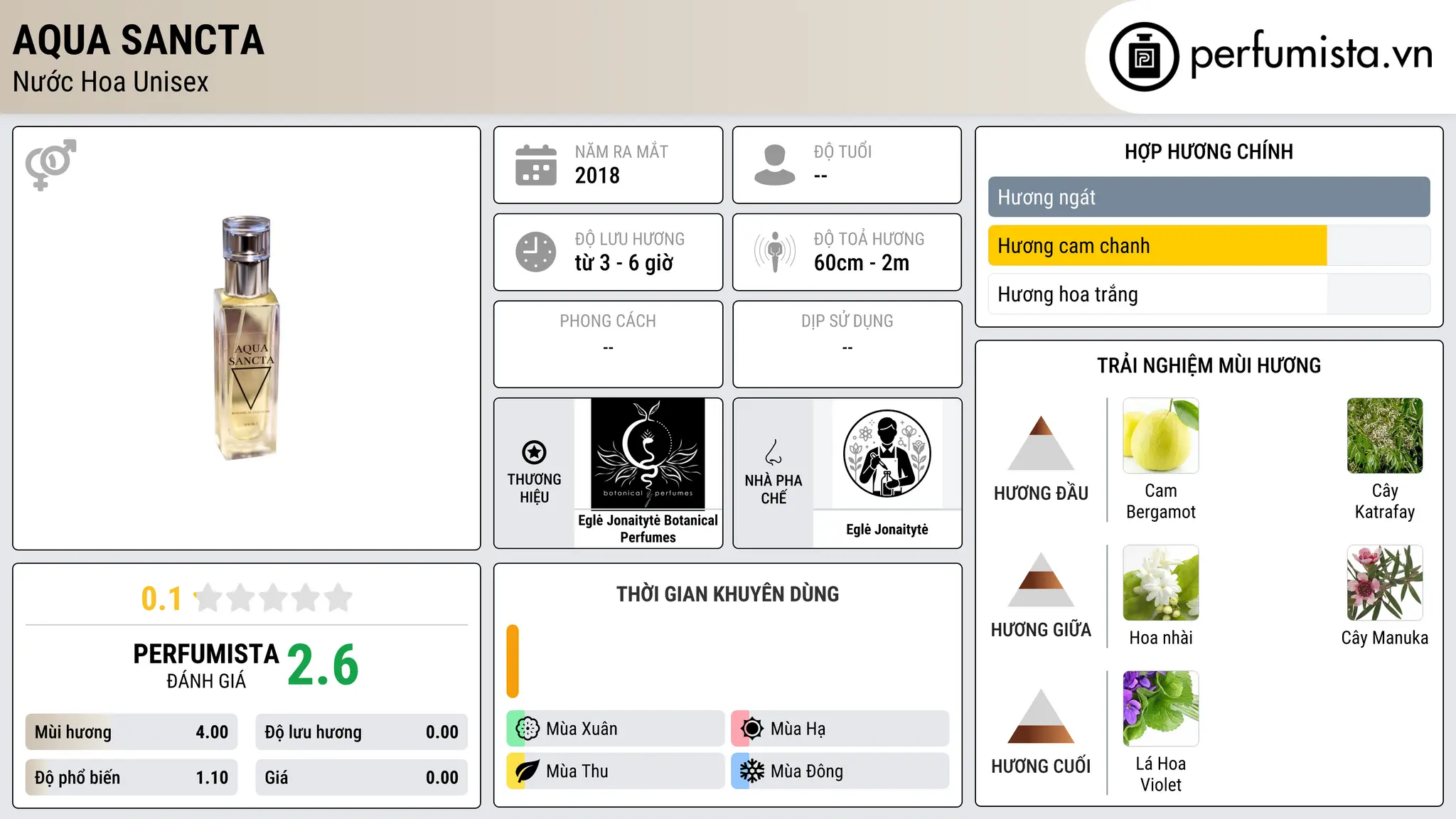
Task: Click the snowflake icon for Mùa Đông
Action: pos(752,771)
